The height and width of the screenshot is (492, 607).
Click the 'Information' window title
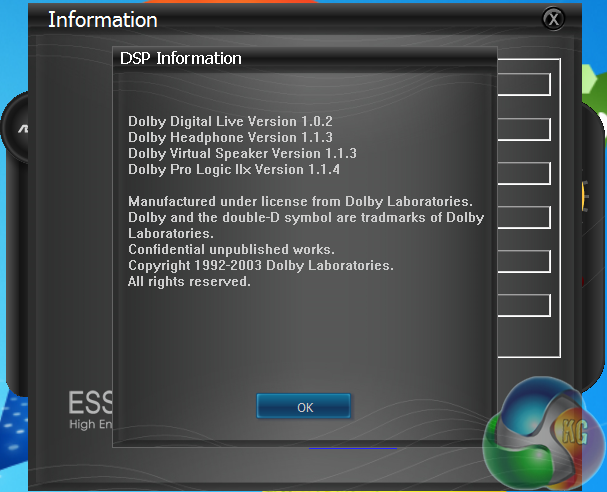(103, 20)
